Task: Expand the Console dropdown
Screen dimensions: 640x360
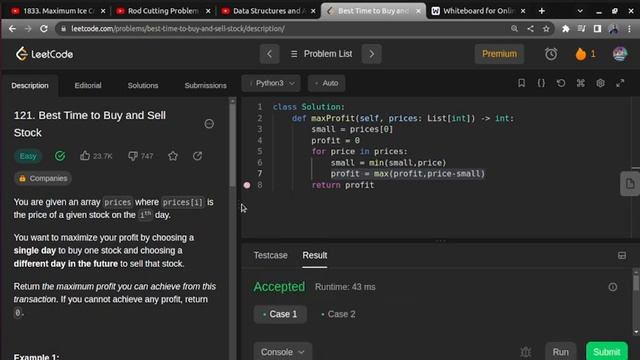Action: 282,351
